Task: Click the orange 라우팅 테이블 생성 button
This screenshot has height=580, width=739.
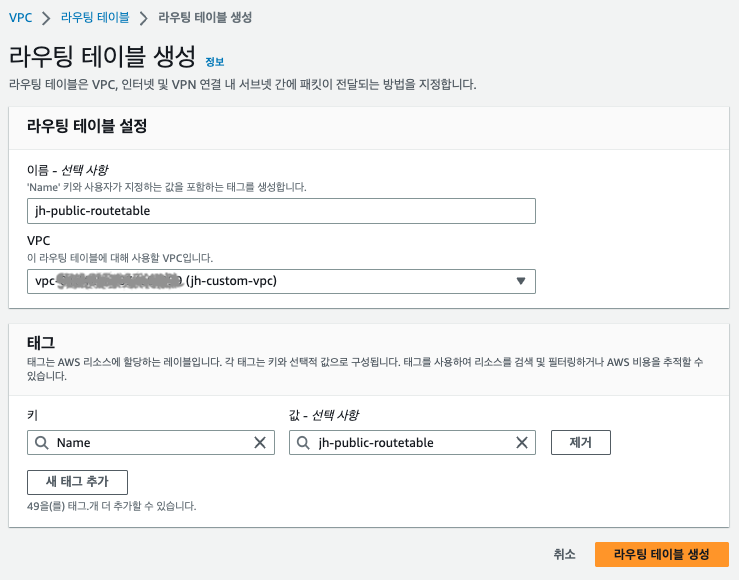Action: [662, 554]
